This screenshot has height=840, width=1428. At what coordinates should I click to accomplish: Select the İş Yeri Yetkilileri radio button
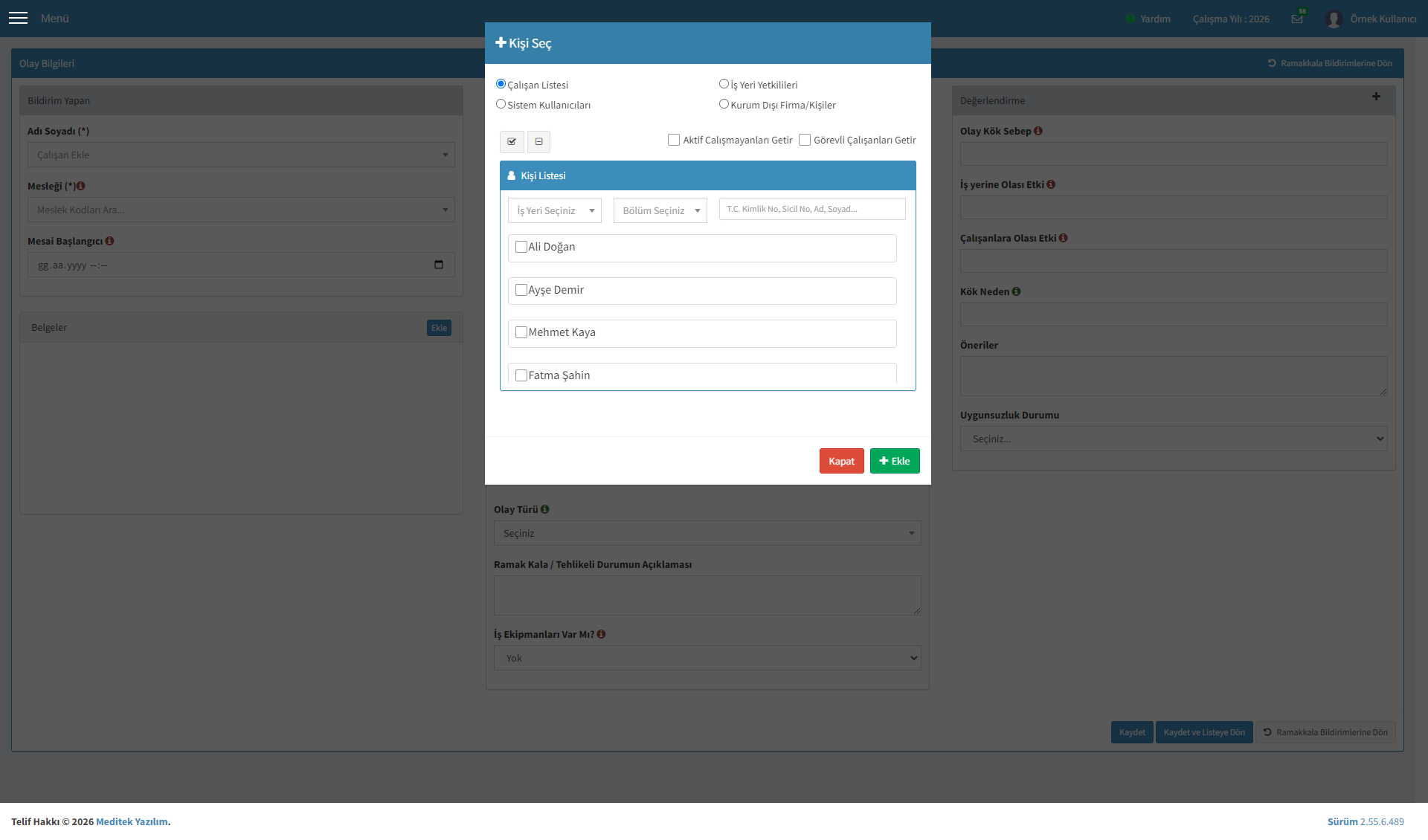724,84
